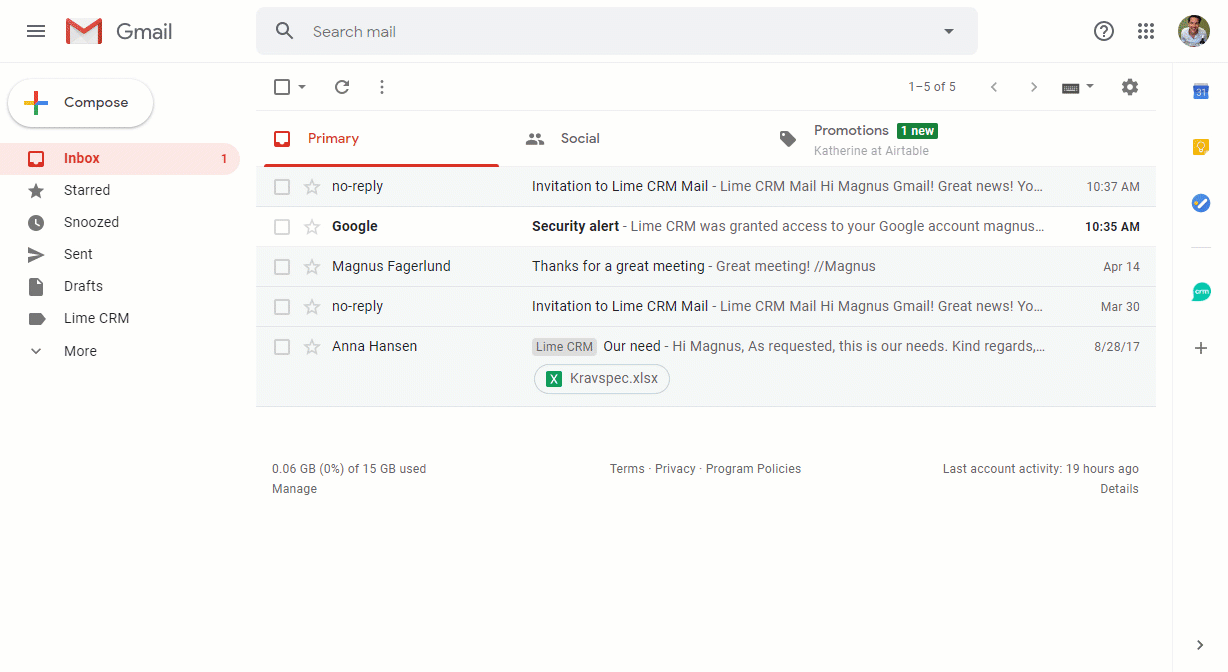Check the Google Security alert email
The image size is (1228, 672).
(282, 227)
